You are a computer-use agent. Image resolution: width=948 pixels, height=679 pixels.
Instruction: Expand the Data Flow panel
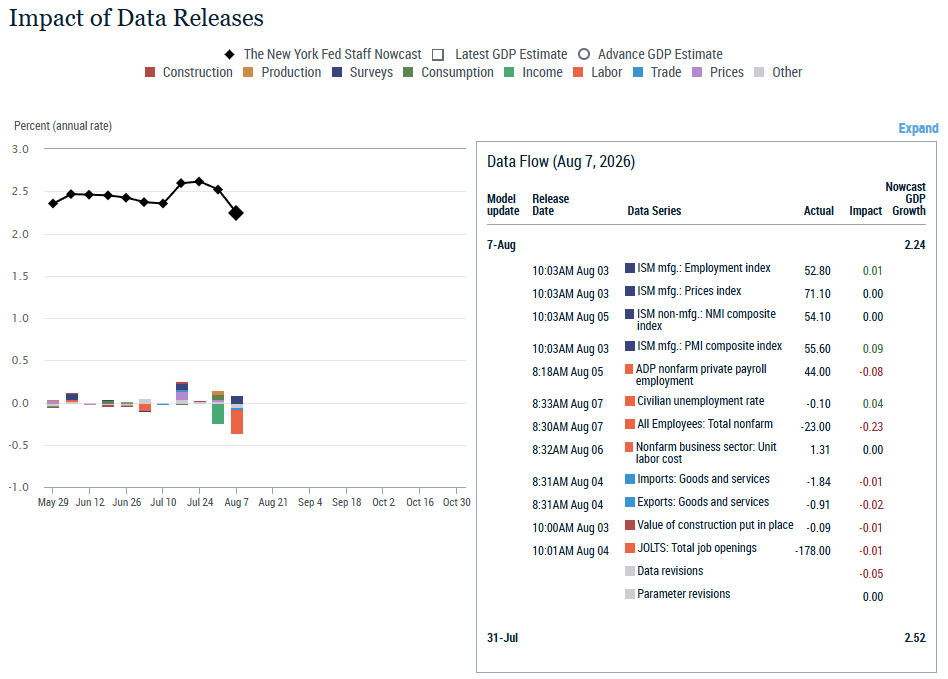[x=918, y=128]
